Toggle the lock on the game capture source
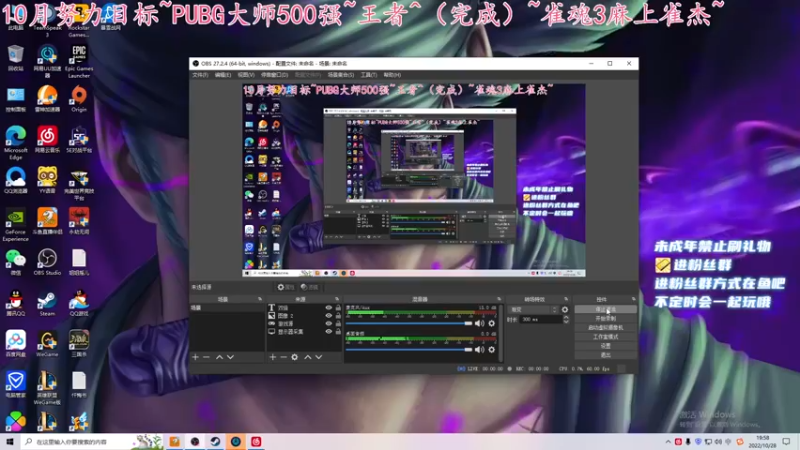Viewport: 800px width, 450px height. click(338, 323)
